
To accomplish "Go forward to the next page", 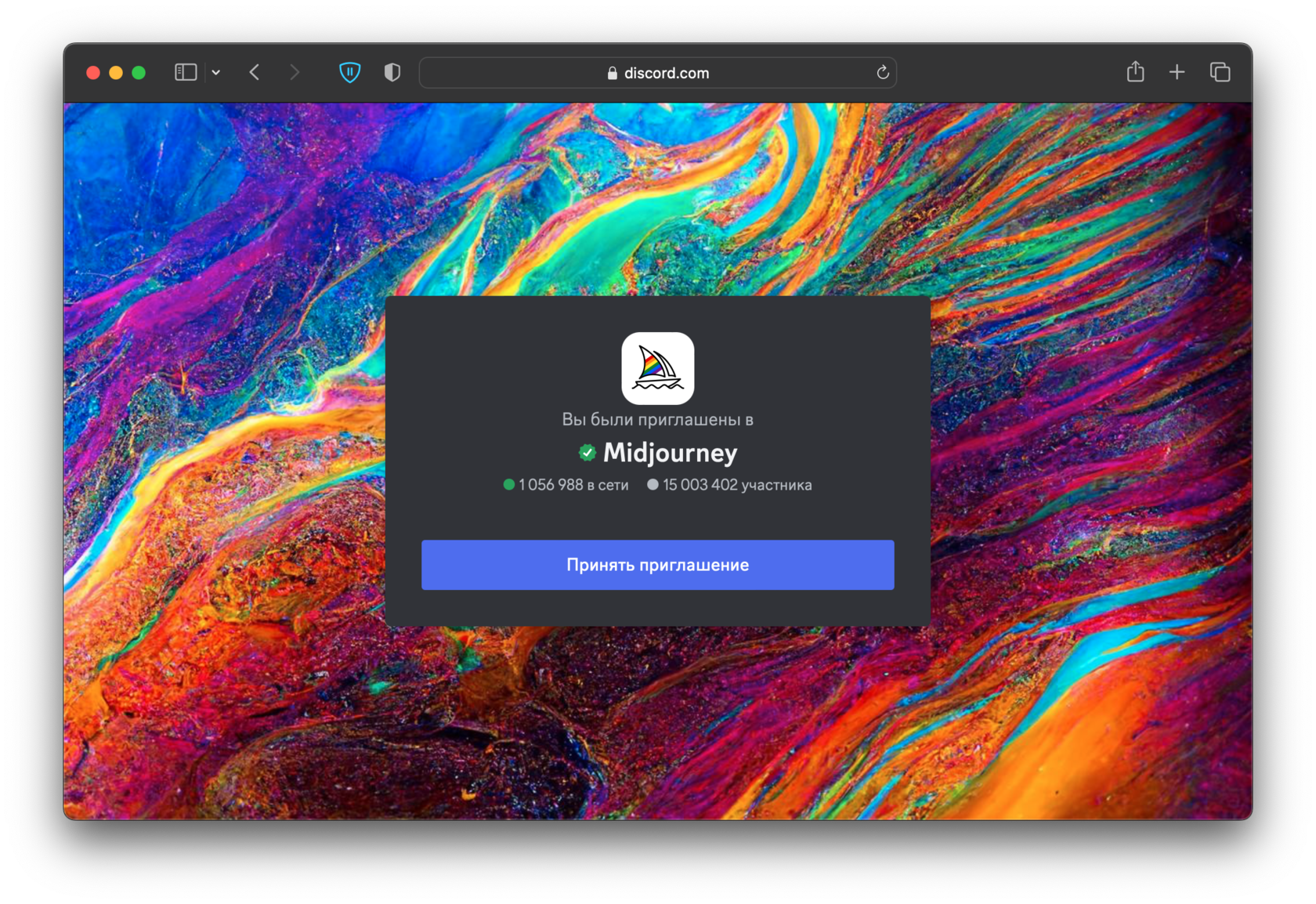I will [x=295, y=73].
